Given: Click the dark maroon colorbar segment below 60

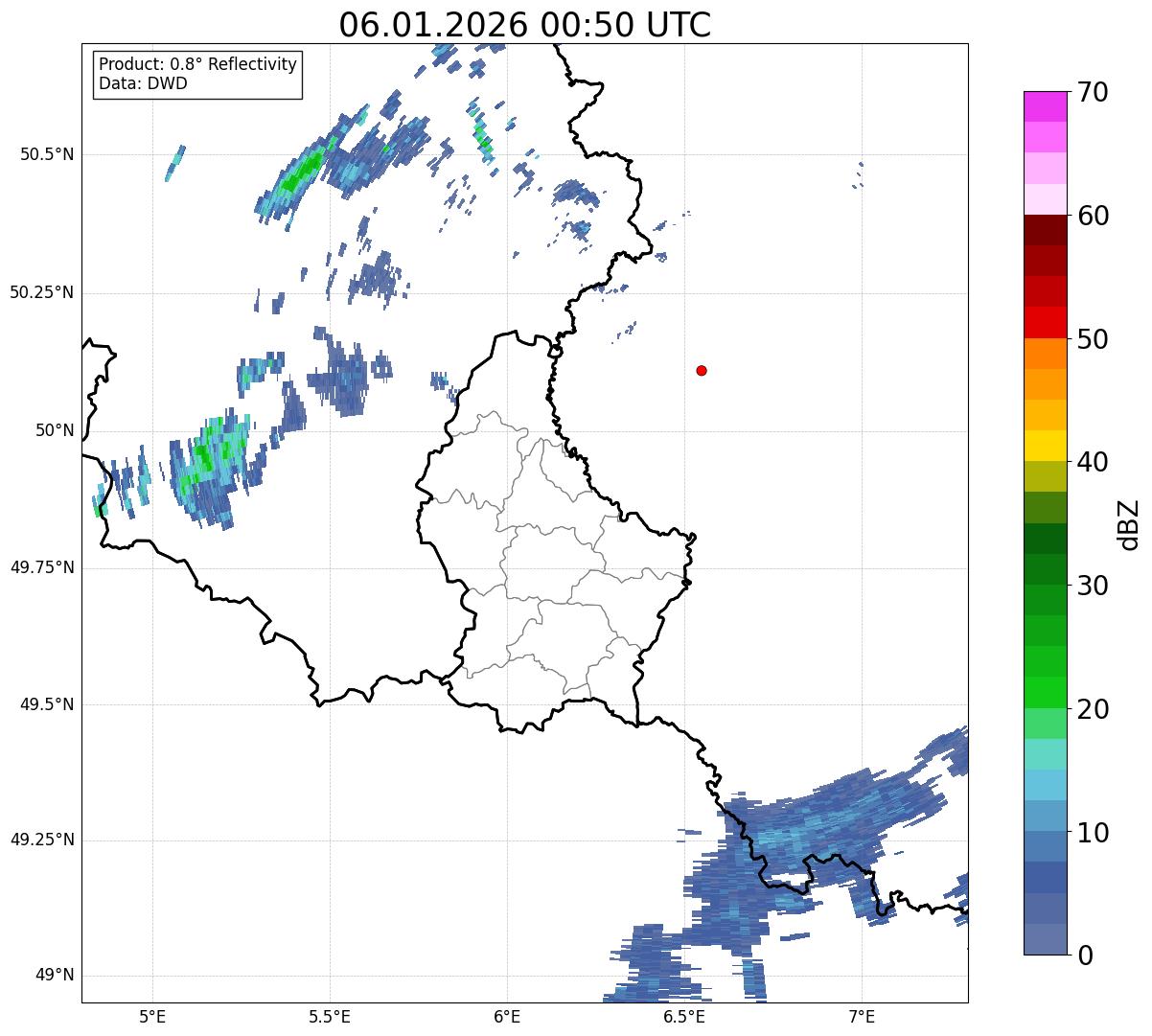Looking at the screenshot, I should [x=1046, y=230].
